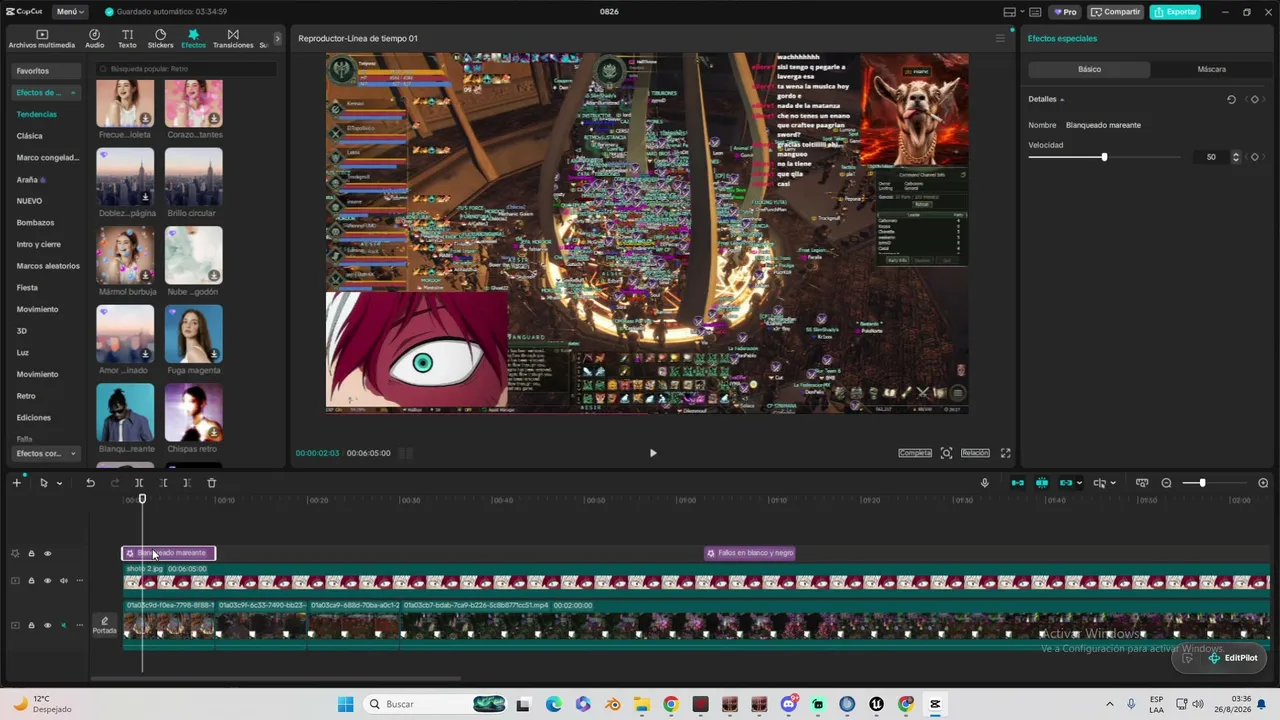Zoom in the timeline

[1264, 483]
